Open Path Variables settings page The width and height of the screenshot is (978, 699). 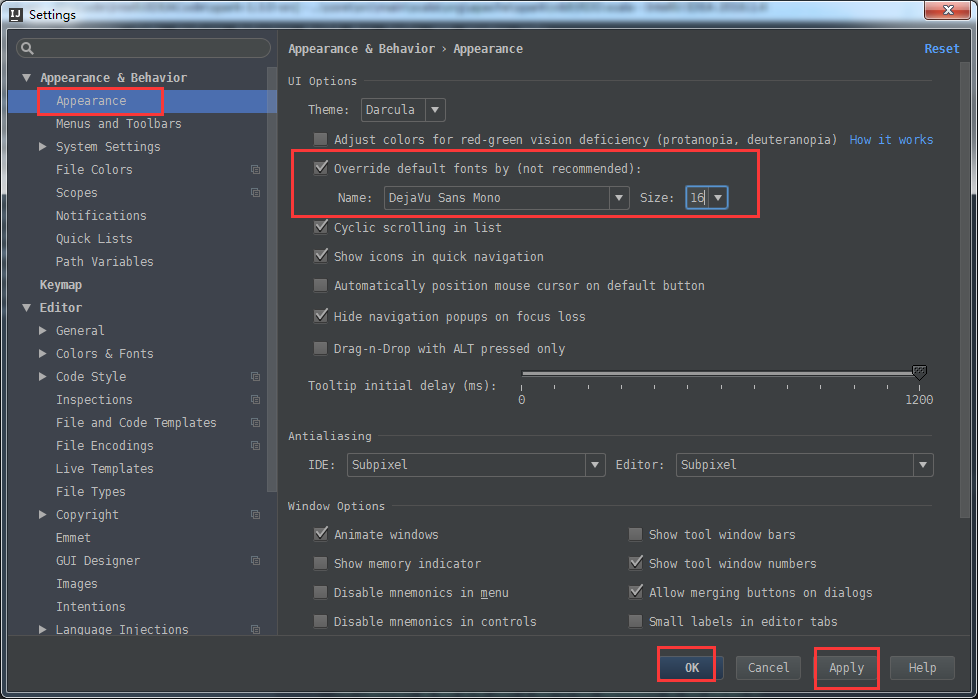coord(104,262)
